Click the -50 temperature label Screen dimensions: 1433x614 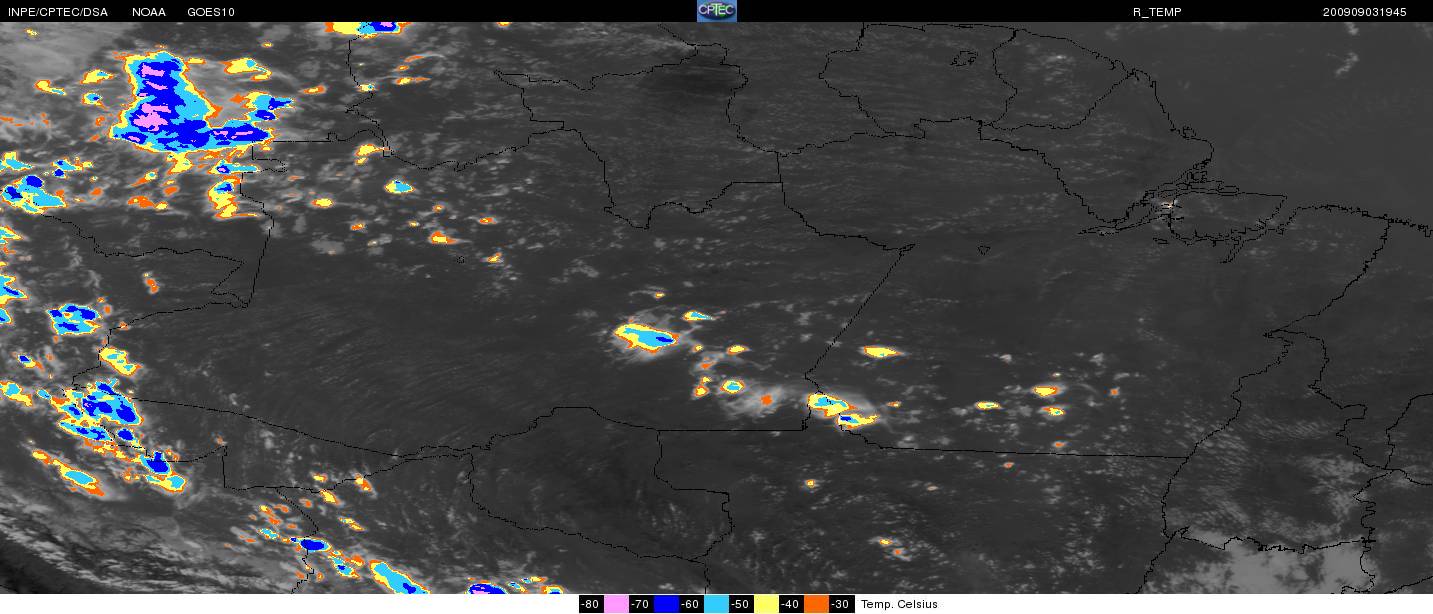pyautogui.click(x=740, y=604)
